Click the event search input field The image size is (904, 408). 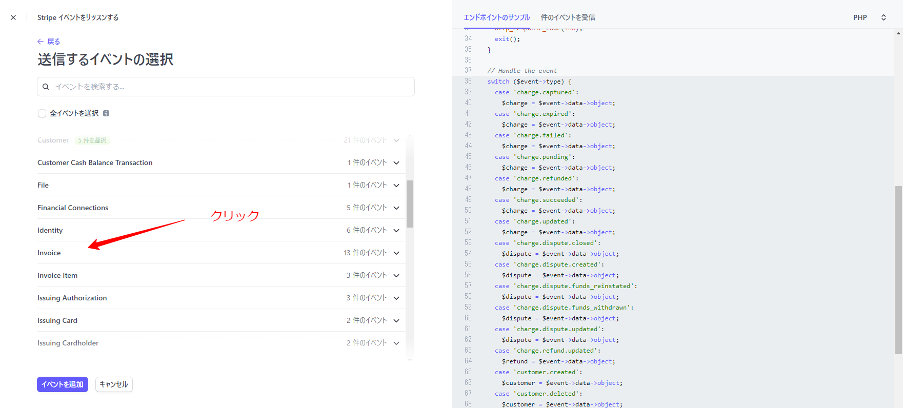[225, 87]
